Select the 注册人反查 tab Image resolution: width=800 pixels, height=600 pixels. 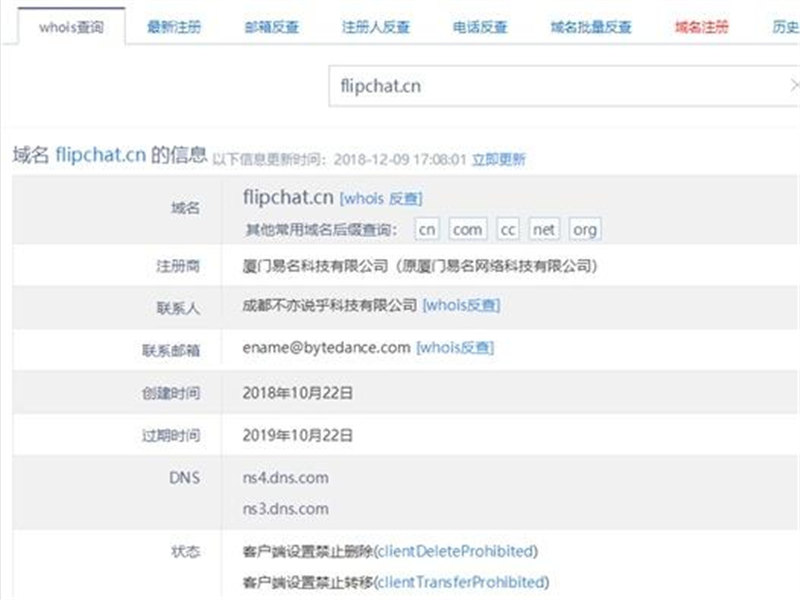pyautogui.click(x=376, y=27)
